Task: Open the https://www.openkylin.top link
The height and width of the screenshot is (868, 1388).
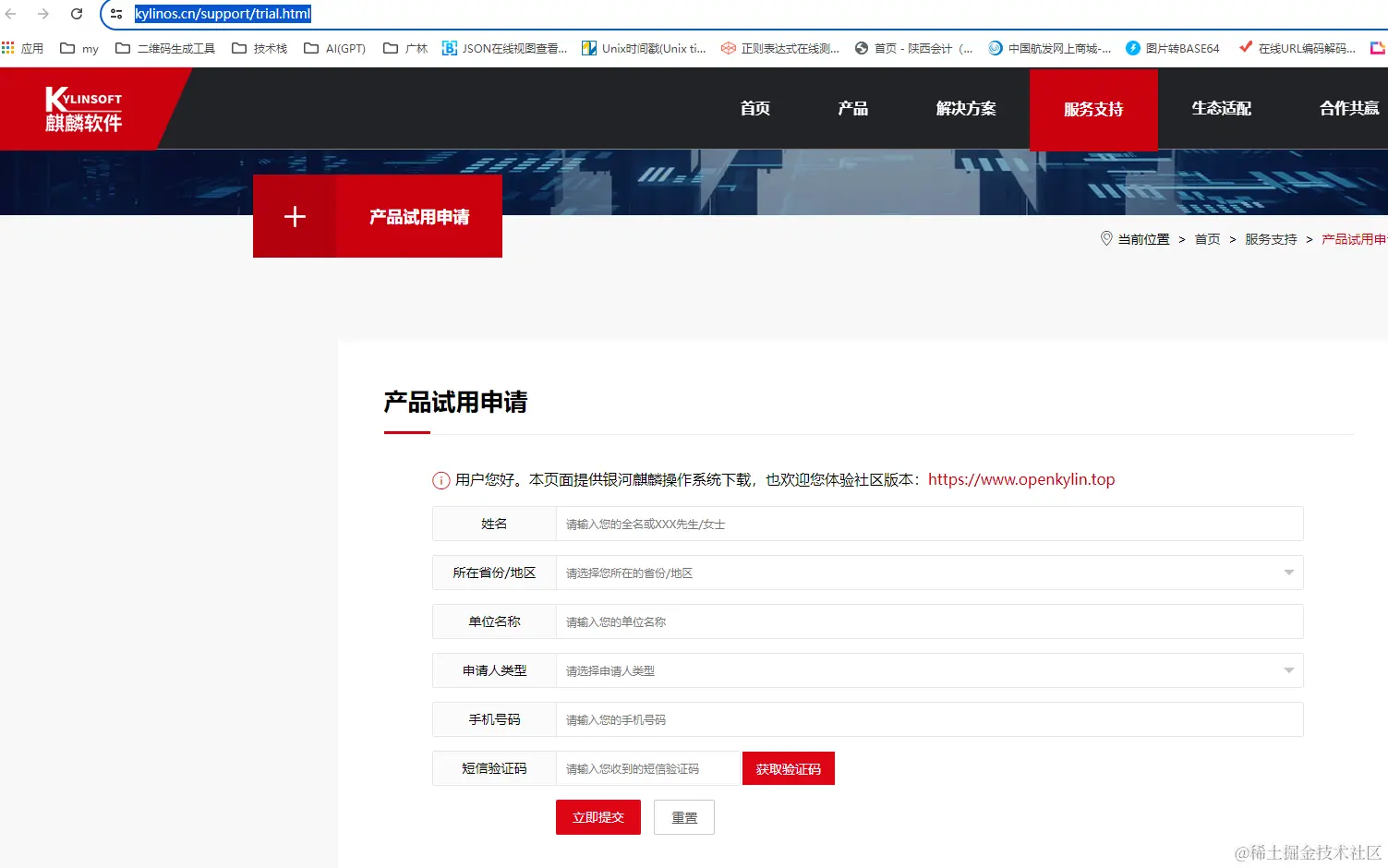Action: click(x=1021, y=479)
